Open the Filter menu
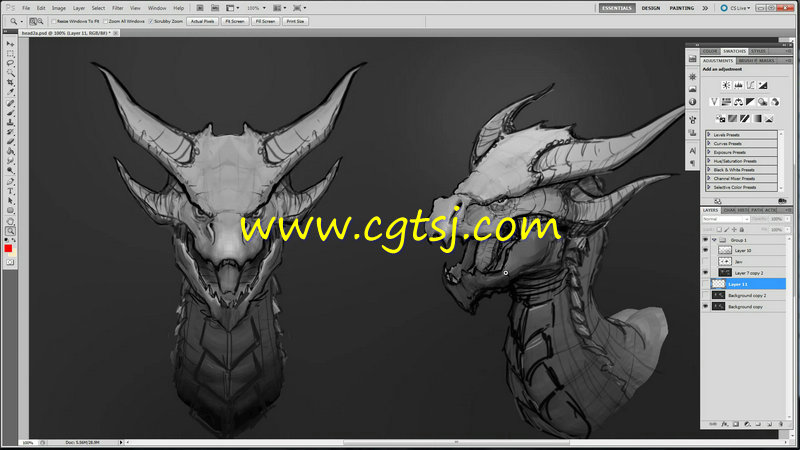Screen dimensions: 800x450 [x=117, y=8]
